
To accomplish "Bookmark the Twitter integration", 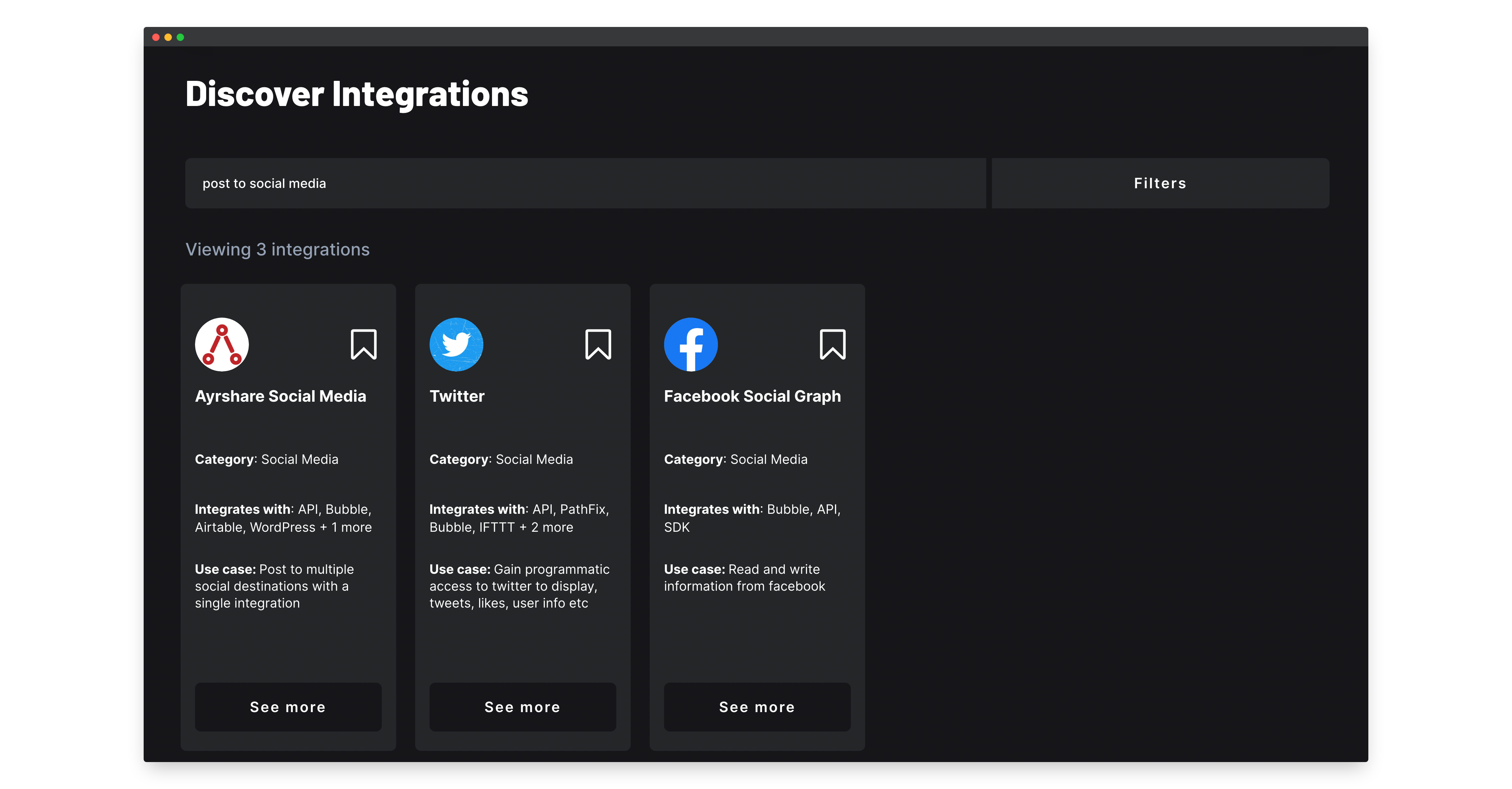I will coord(598,344).
